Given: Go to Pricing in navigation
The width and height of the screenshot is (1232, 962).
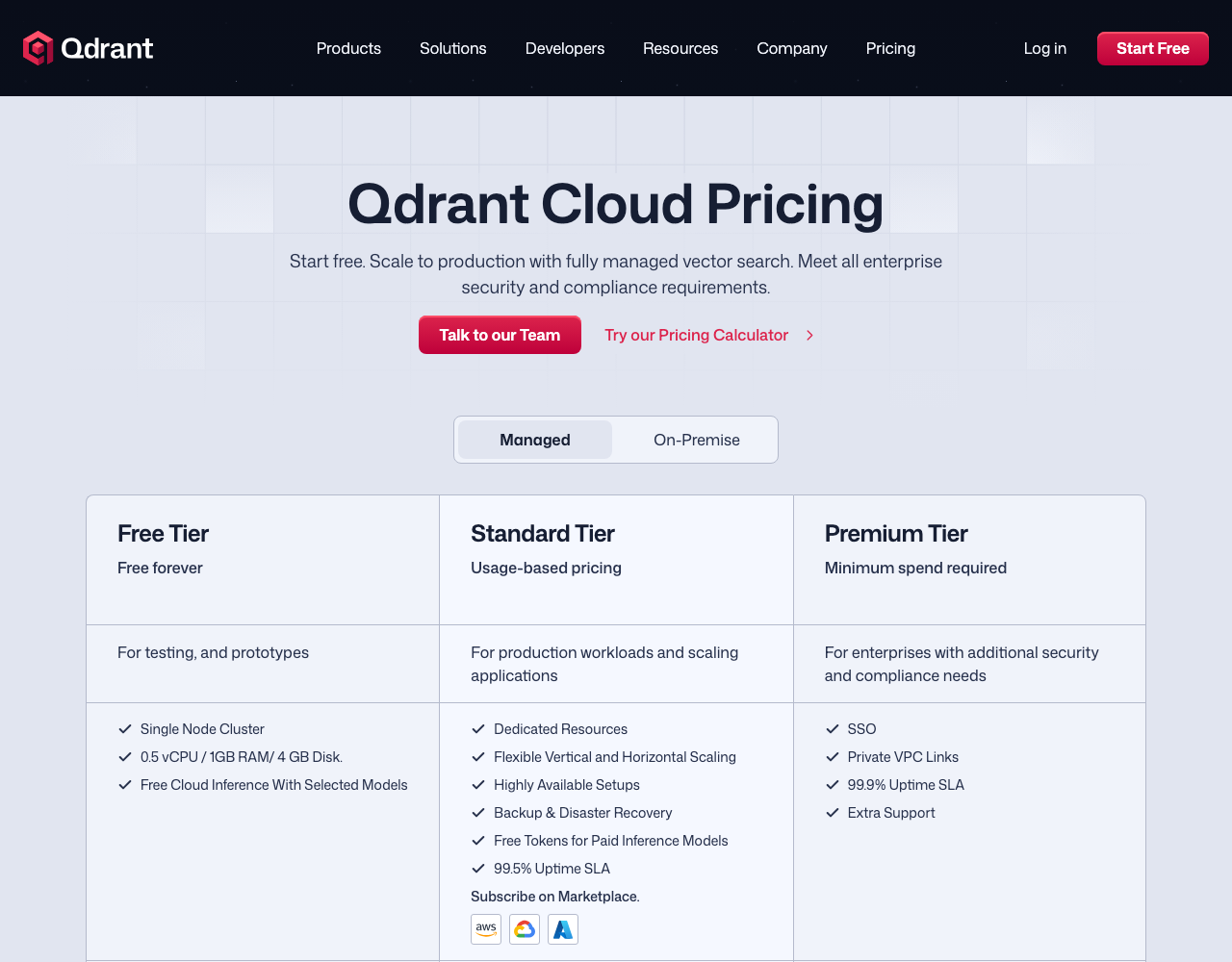Looking at the screenshot, I should coord(890,48).
